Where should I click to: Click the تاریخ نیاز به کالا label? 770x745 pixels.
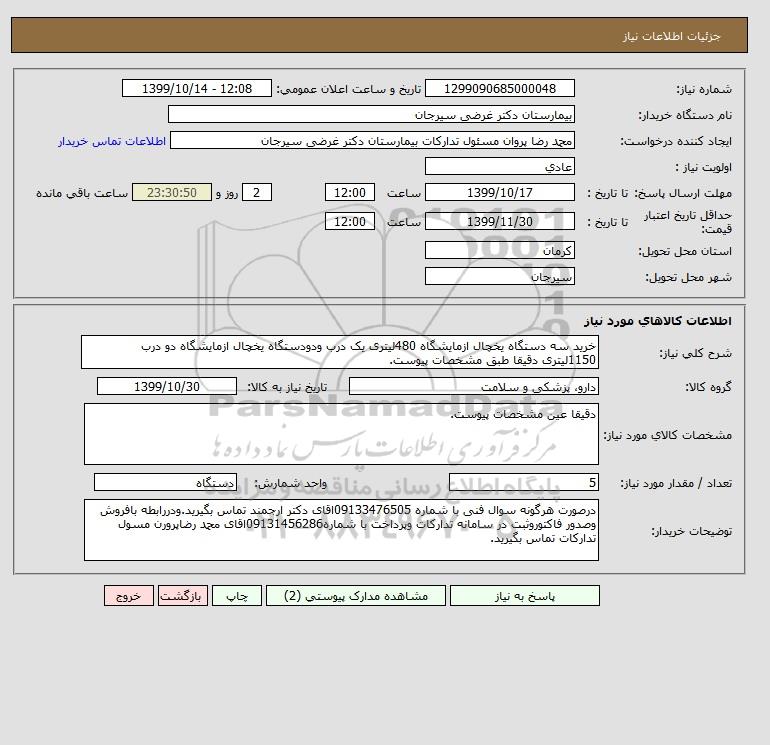pos(287,387)
